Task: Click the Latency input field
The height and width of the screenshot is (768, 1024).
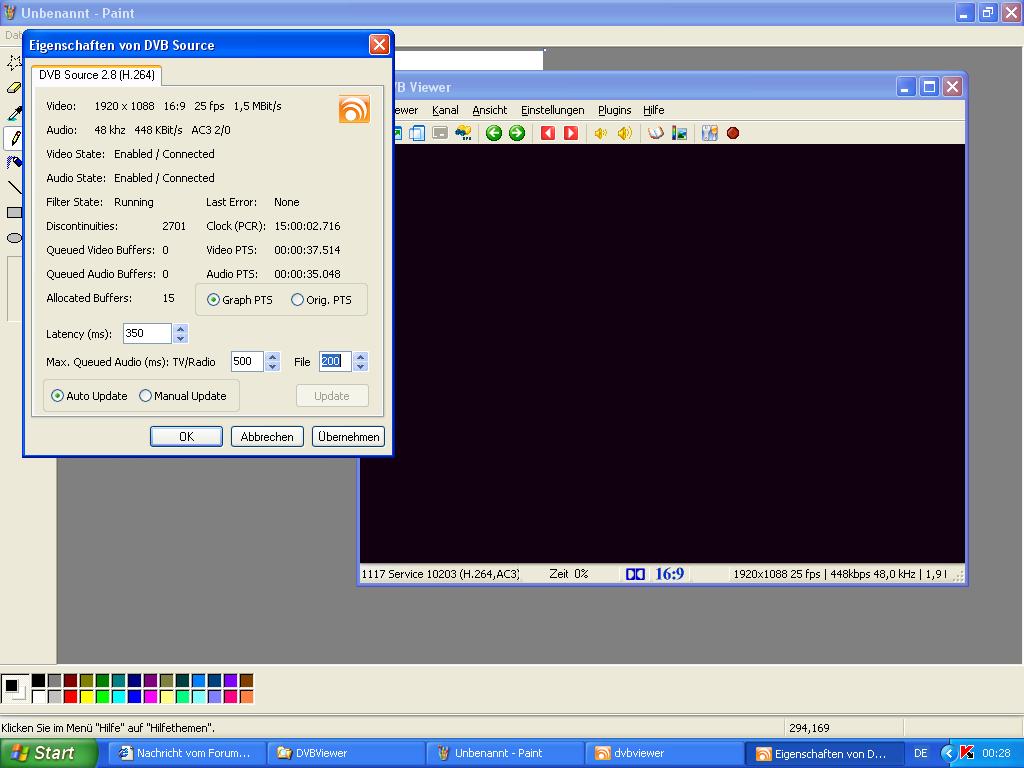Action: 147,334
